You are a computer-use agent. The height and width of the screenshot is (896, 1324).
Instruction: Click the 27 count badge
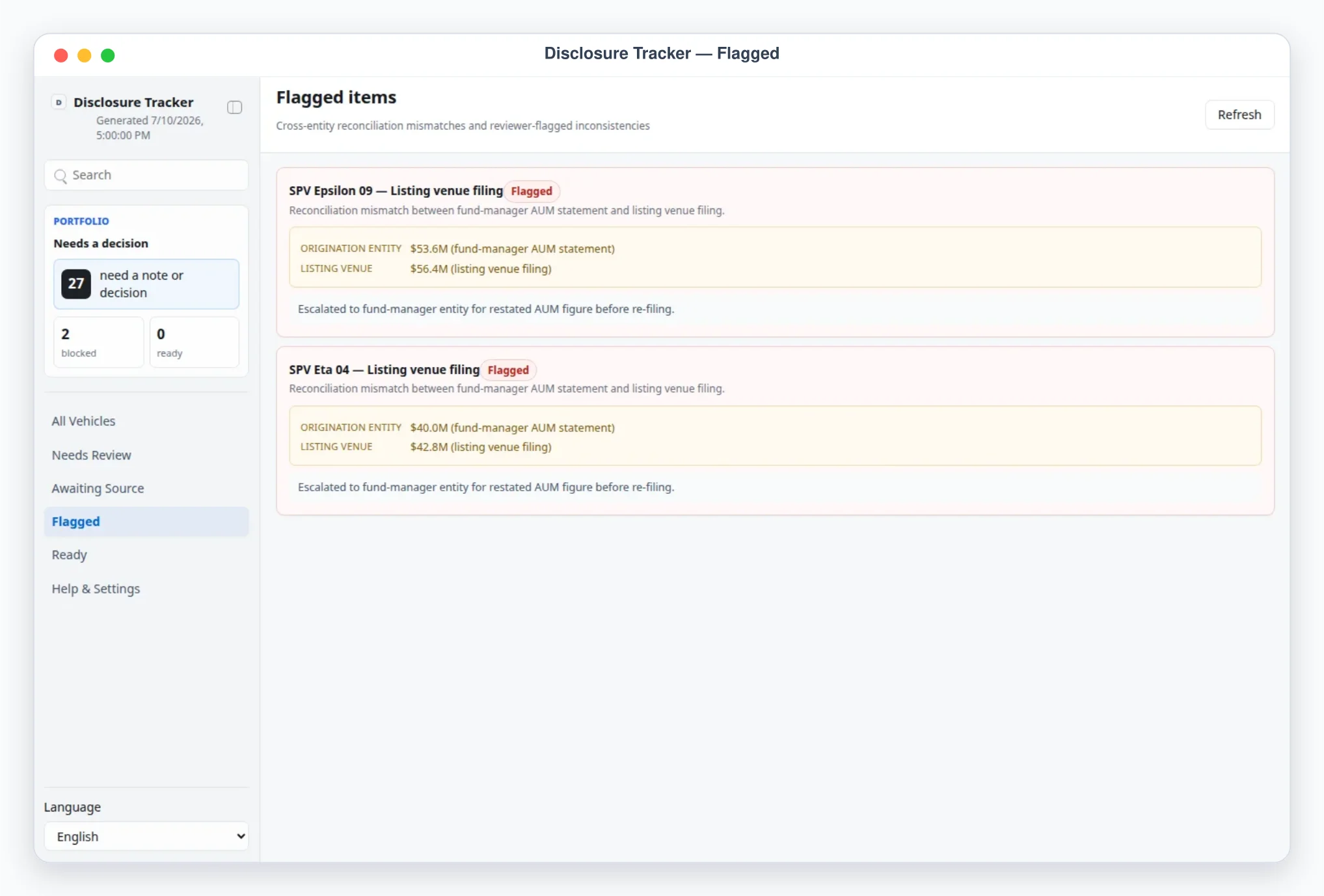(76, 284)
